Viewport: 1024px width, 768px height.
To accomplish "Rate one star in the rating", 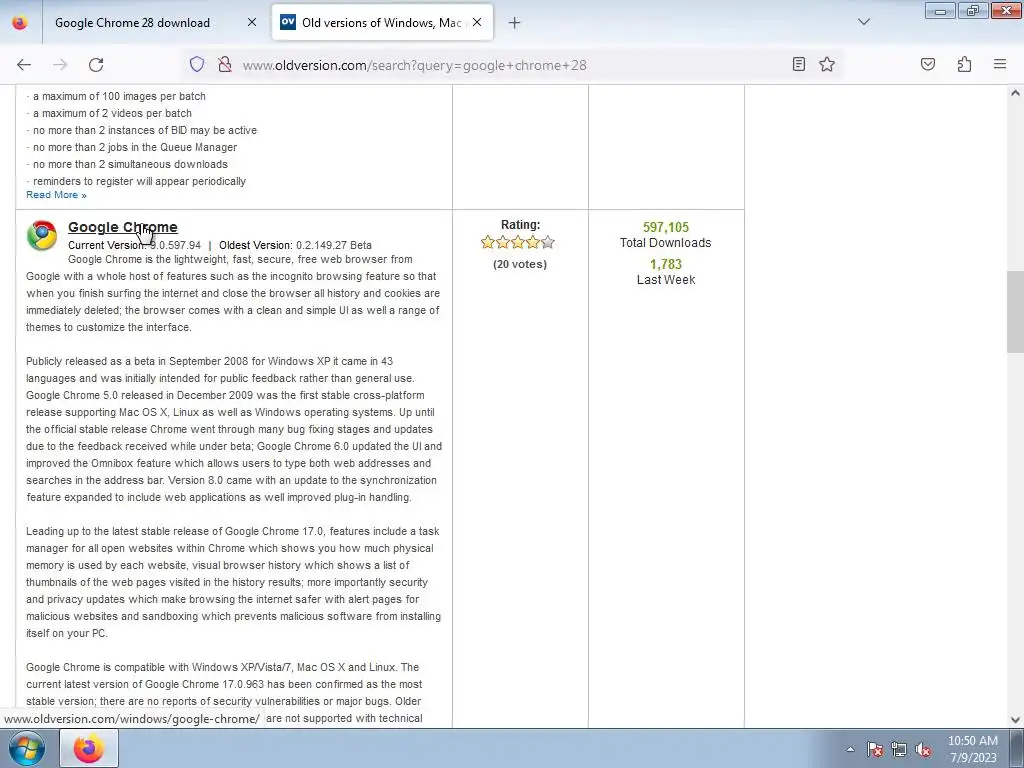I will [487, 242].
